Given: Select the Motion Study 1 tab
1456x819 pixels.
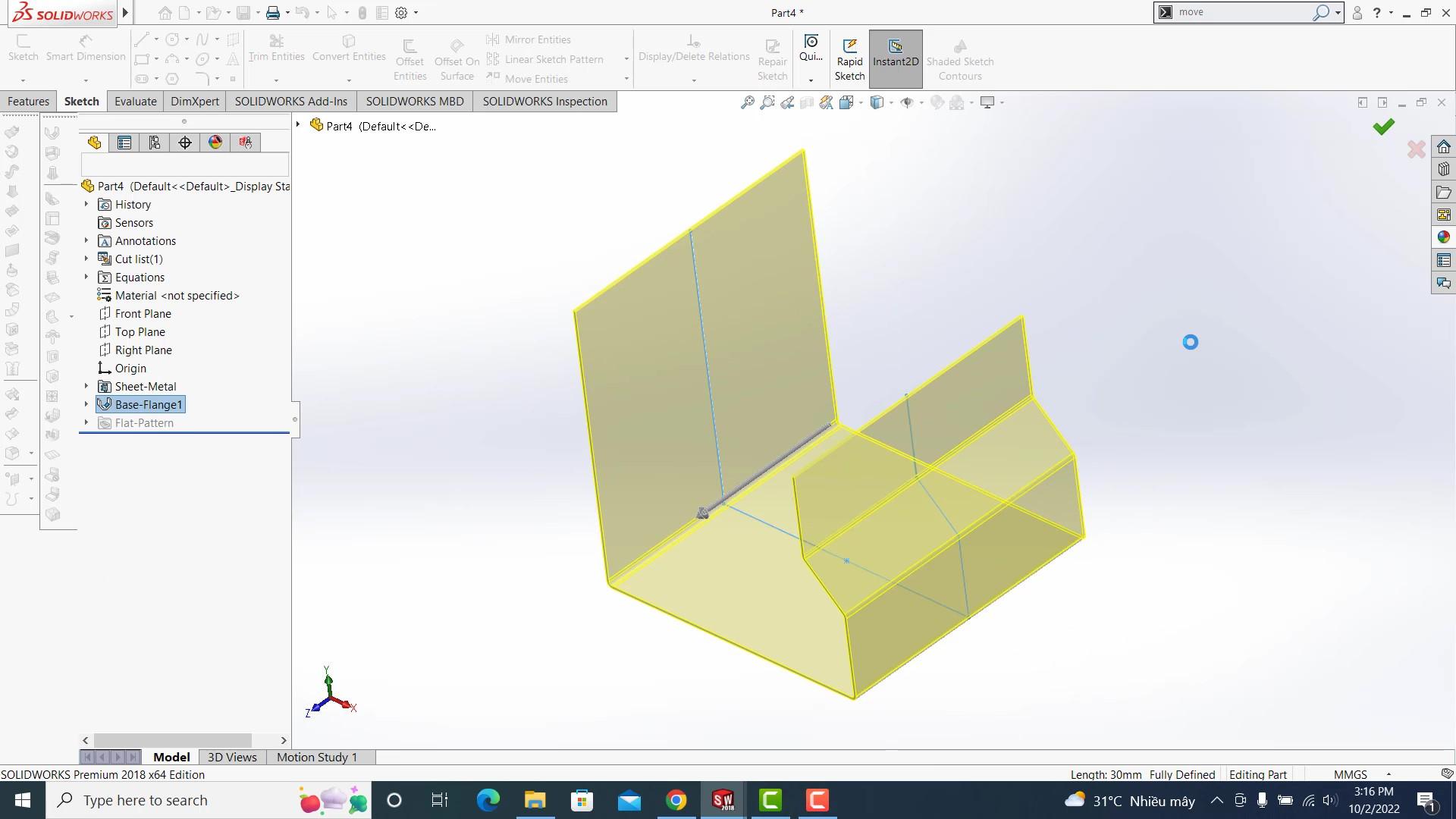Looking at the screenshot, I should [316, 757].
